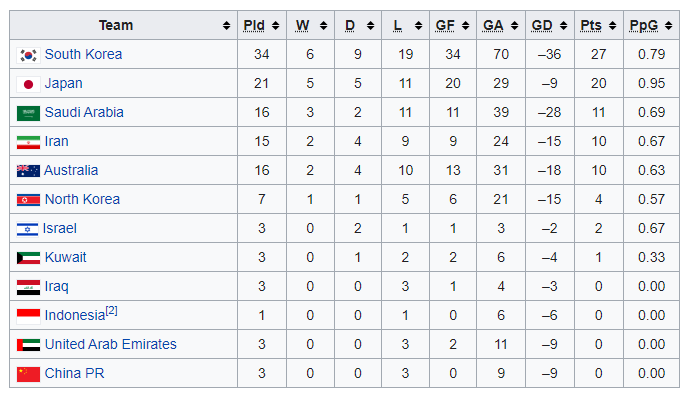Click the China PR flag icon
Screen dimensions: 686x401
pyautogui.click(x=28, y=374)
